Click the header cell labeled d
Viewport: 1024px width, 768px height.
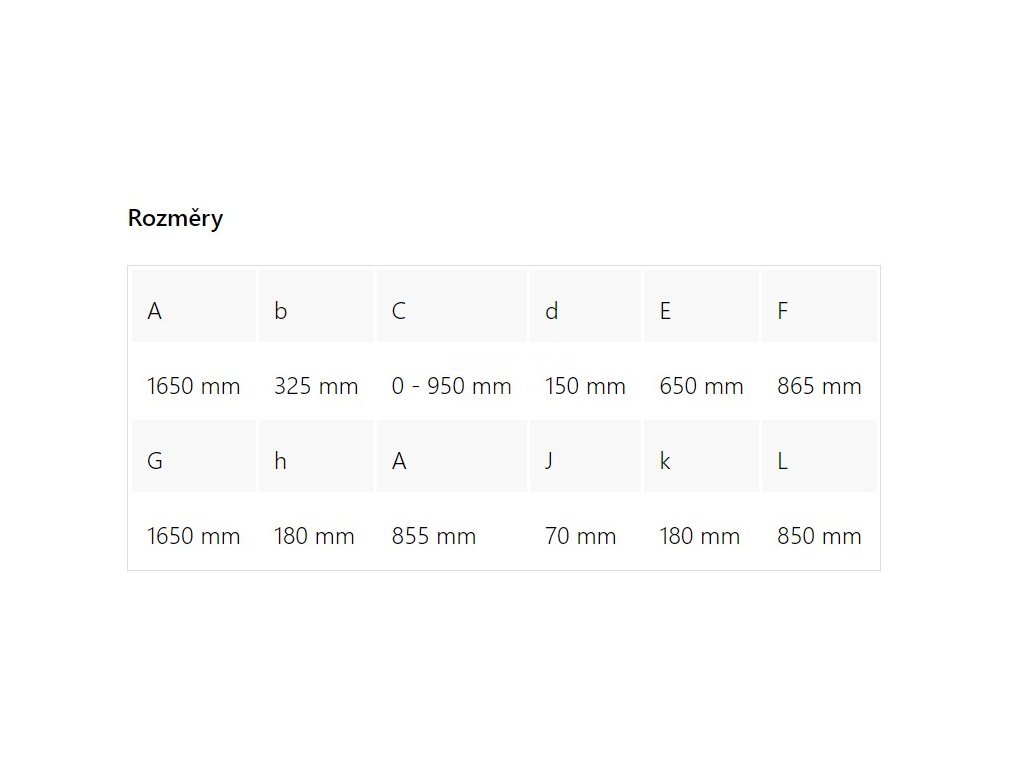(585, 306)
